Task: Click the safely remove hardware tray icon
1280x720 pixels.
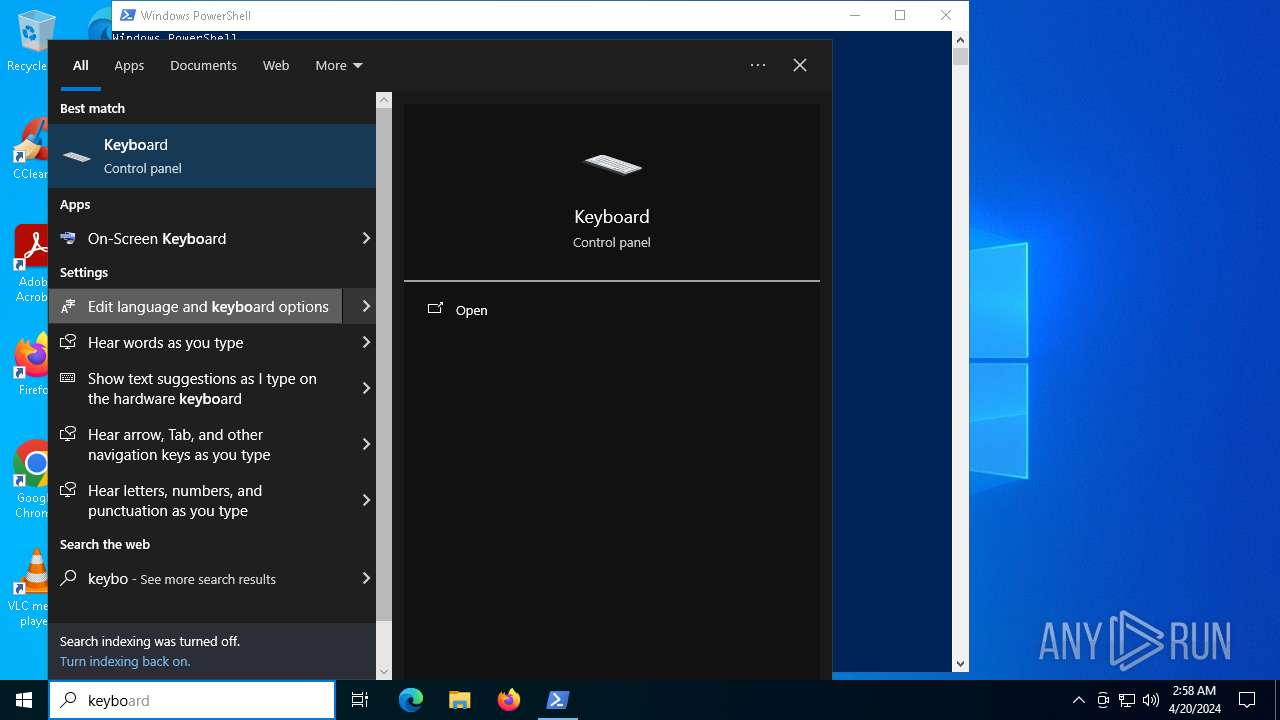Action: coord(1103,700)
